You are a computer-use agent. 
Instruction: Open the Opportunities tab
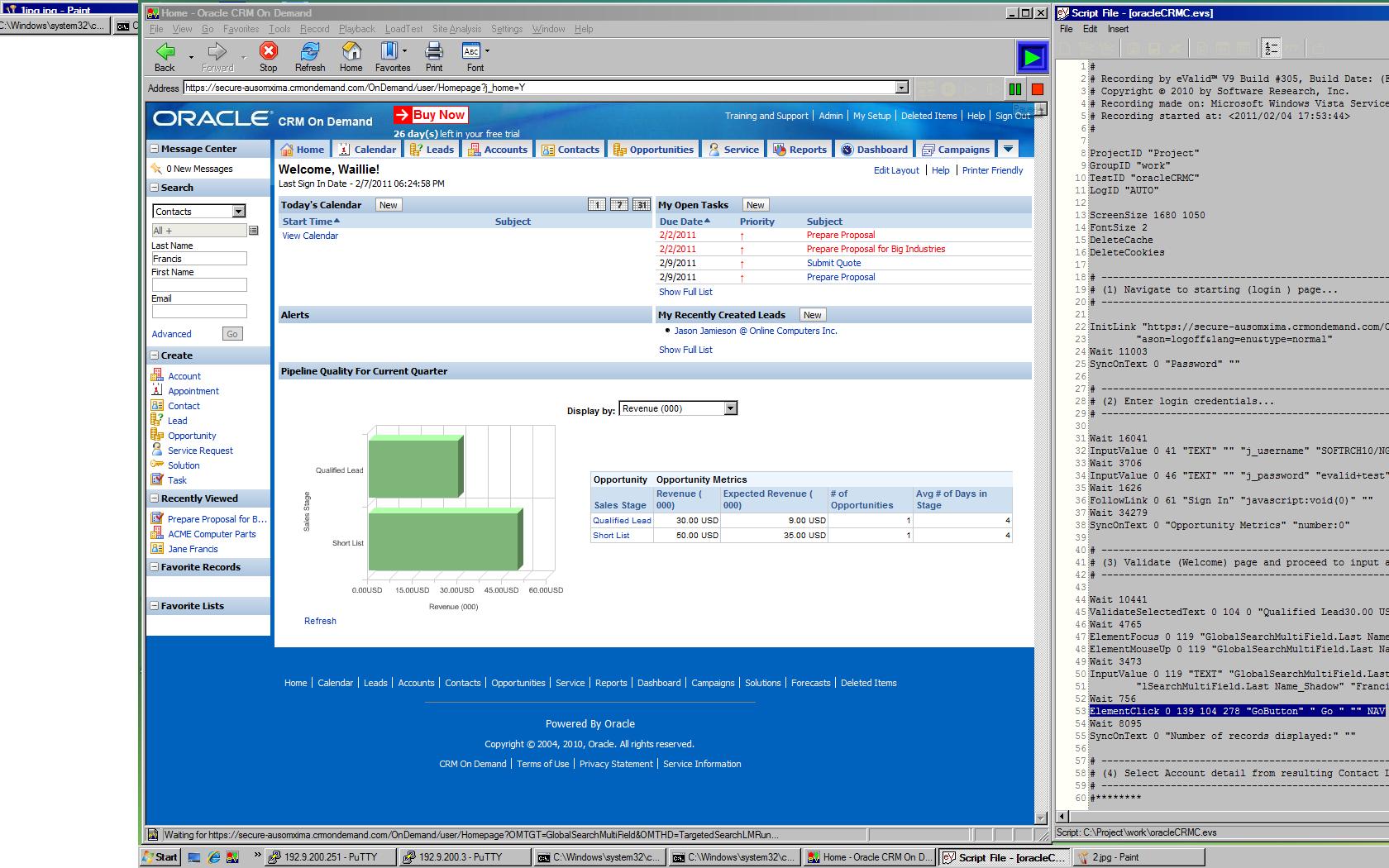653,150
